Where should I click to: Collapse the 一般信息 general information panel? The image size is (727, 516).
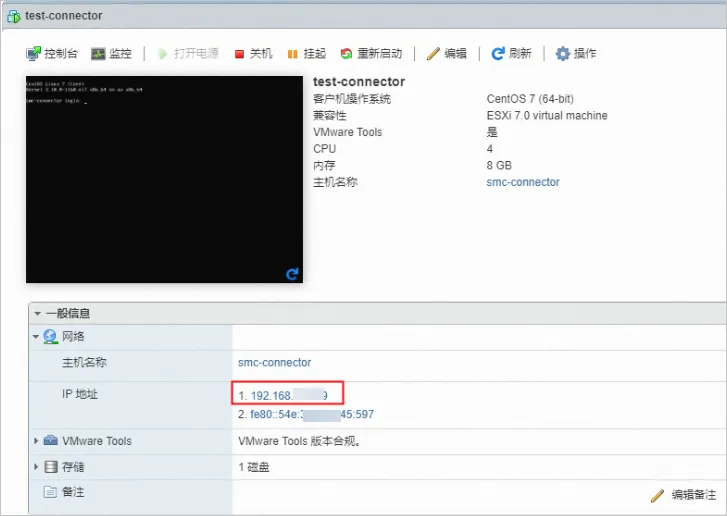pos(38,314)
